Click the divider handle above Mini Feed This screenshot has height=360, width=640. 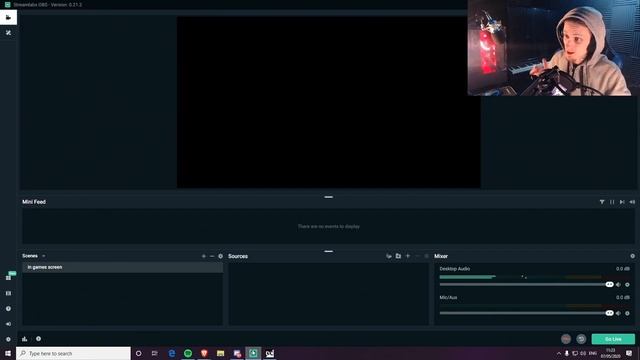coord(329,197)
